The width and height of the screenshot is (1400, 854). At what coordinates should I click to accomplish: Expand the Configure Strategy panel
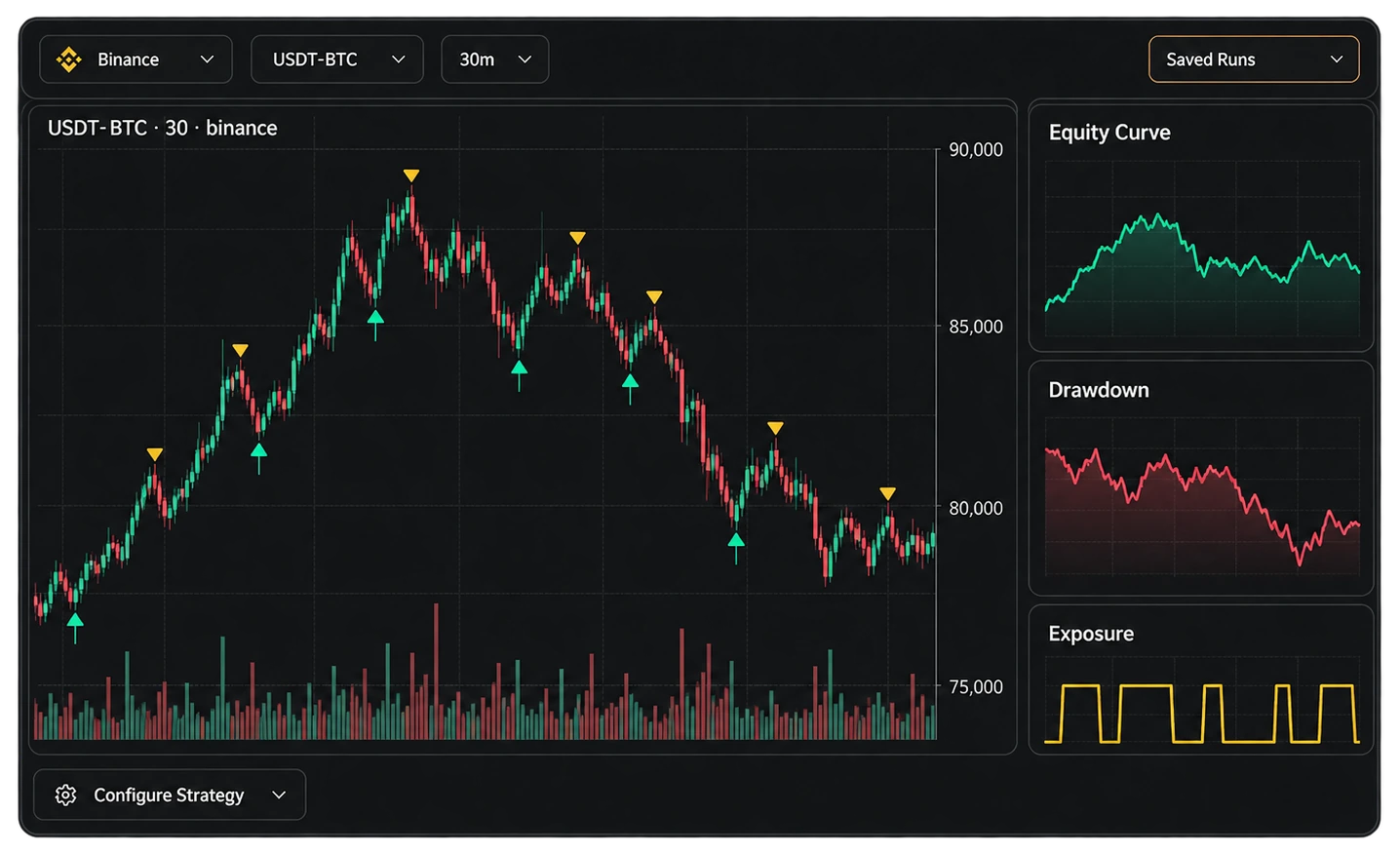[x=170, y=795]
